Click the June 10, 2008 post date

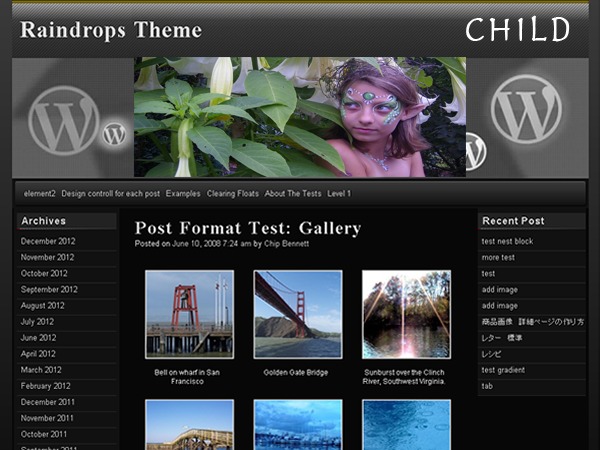coord(212,244)
